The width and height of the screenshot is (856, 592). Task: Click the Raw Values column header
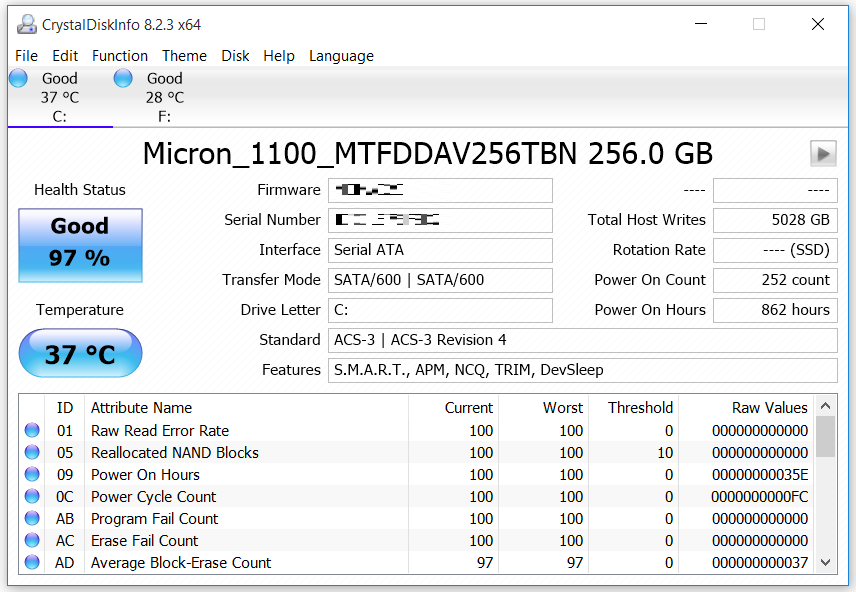point(746,408)
